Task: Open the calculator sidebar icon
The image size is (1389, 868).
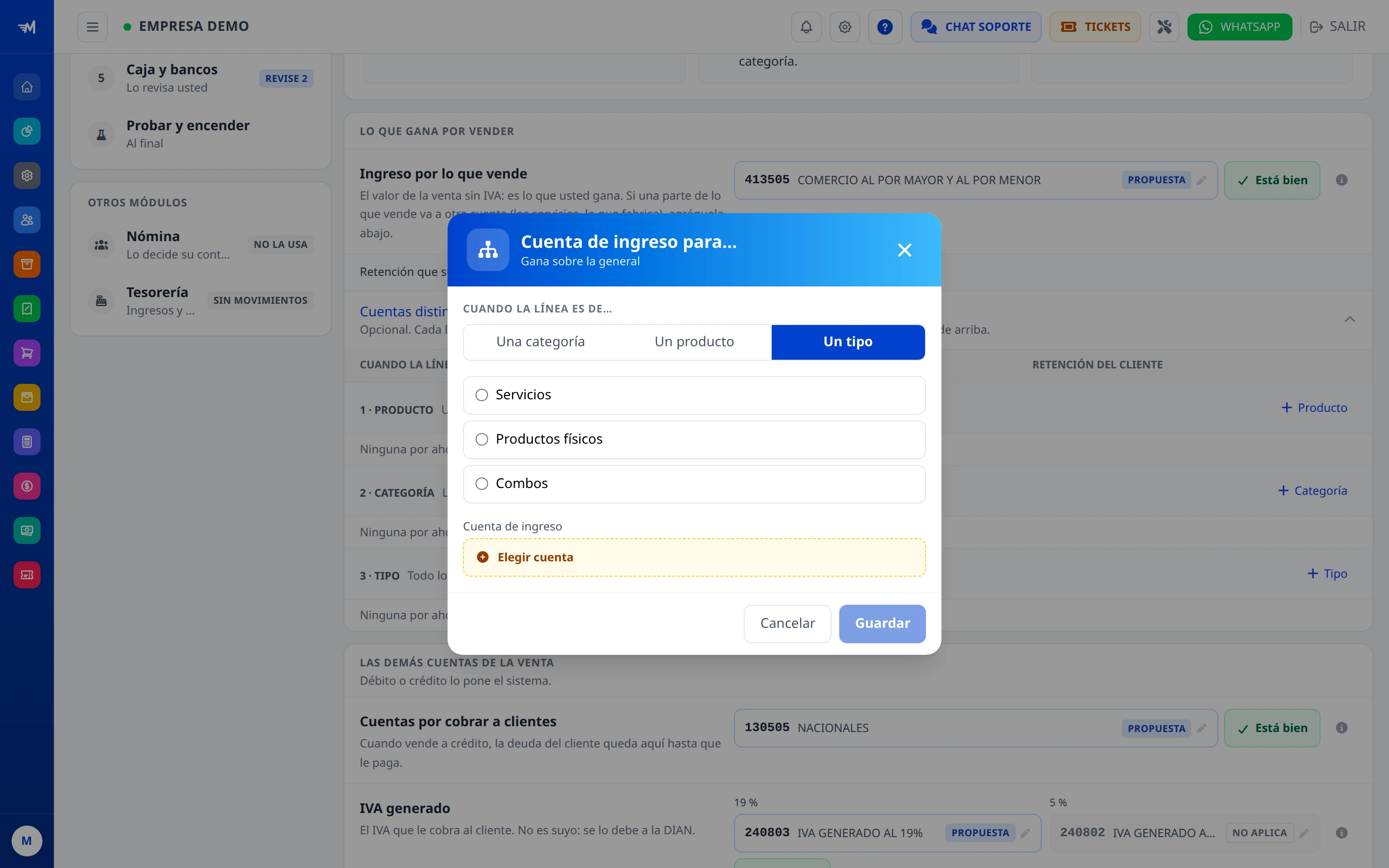Action: pos(27,441)
